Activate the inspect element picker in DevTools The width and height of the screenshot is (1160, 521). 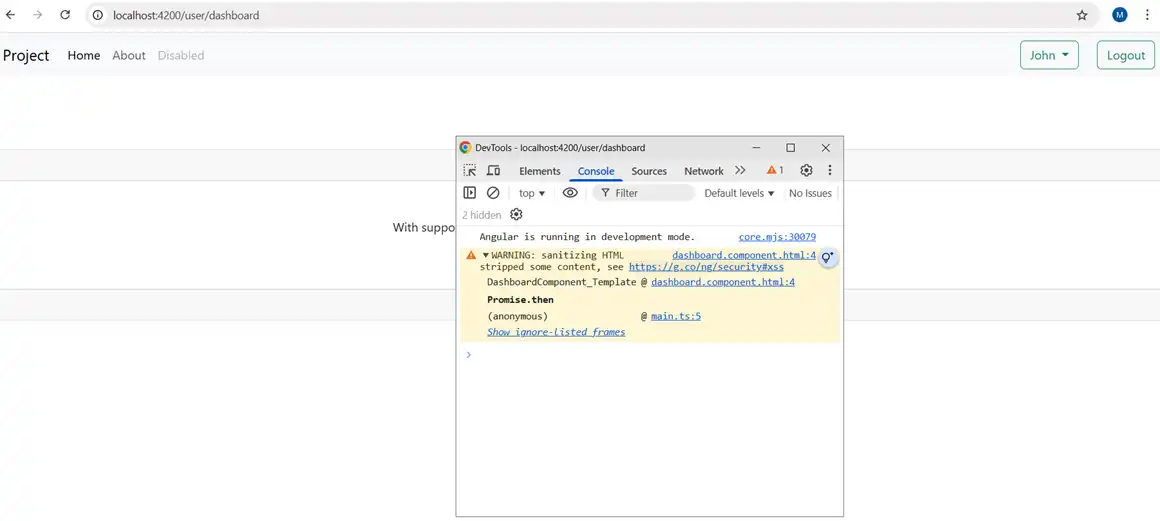pos(469,171)
